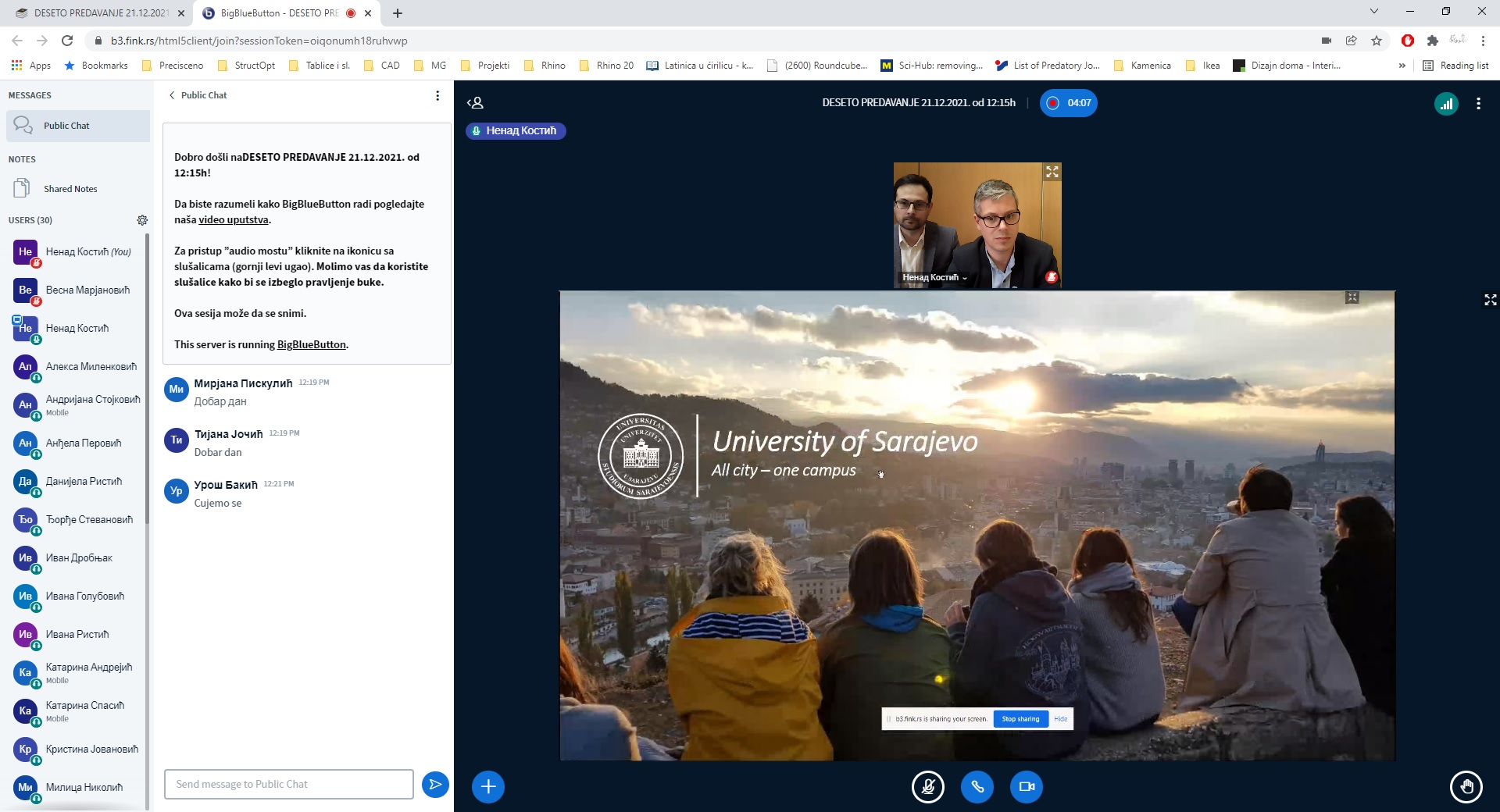The height and width of the screenshot is (812, 1500).
Task: Send the chat message
Action: pyautogui.click(x=435, y=784)
